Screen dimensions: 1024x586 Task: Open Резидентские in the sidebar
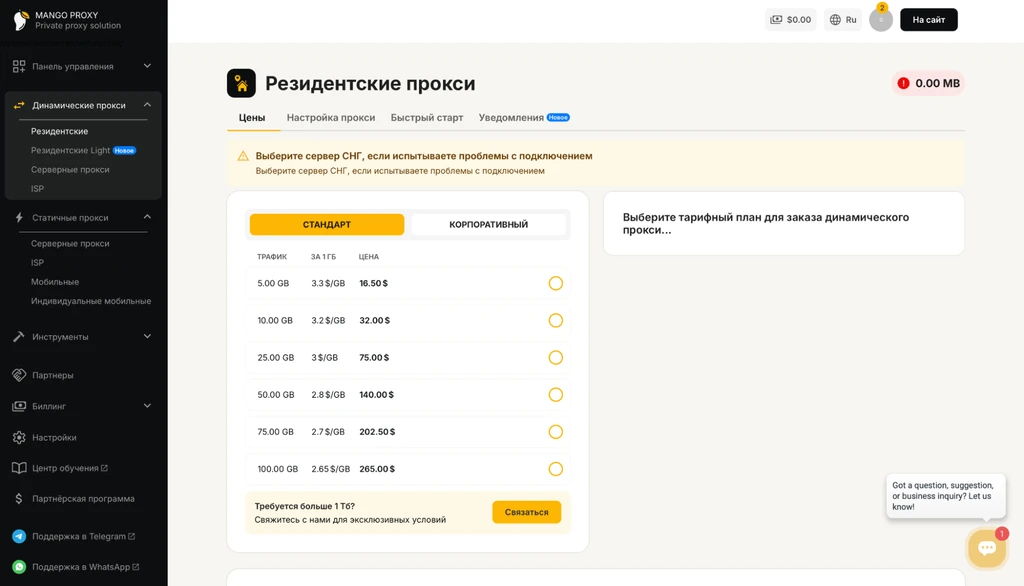(x=59, y=131)
